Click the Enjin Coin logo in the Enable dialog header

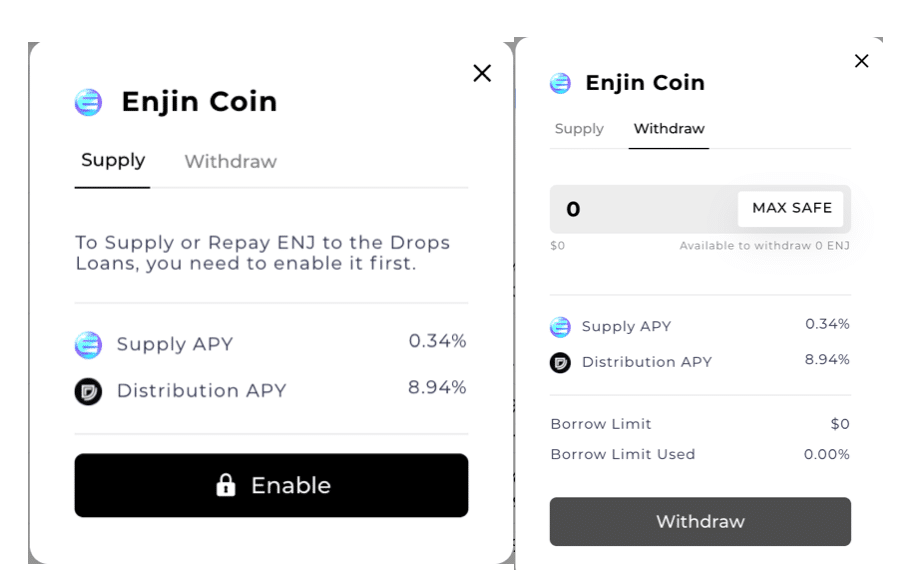coord(89,102)
